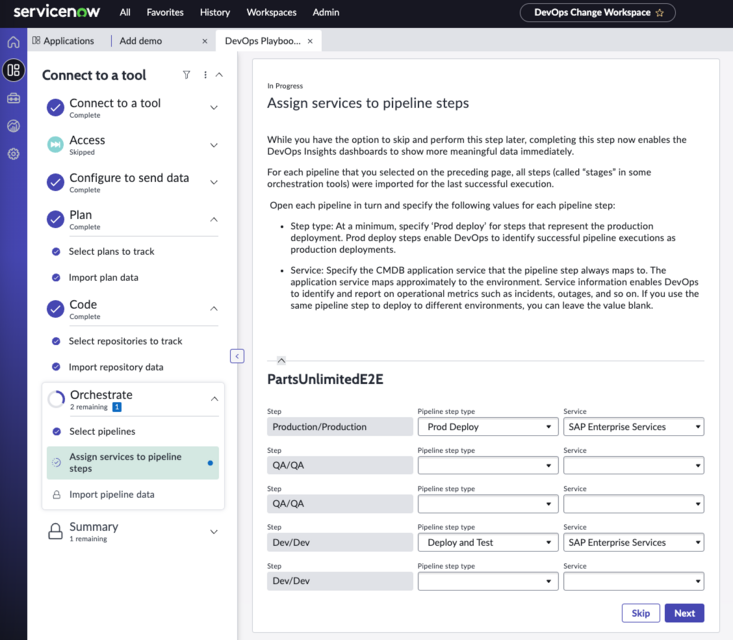Click the Code complete checkmark icon
Viewport: 733px width, 640px height.
(55, 309)
